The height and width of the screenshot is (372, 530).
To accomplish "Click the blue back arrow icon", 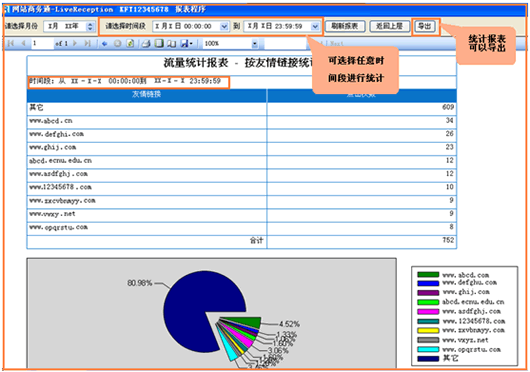I will [104, 43].
